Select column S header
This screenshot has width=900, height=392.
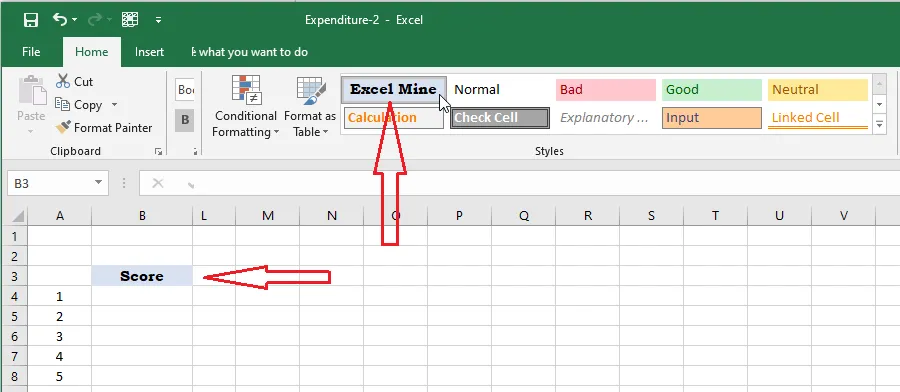(651, 216)
